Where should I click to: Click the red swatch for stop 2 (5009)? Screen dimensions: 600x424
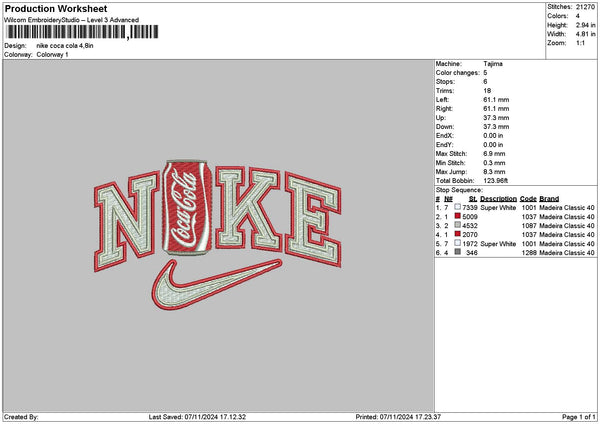(x=457, y=216)
